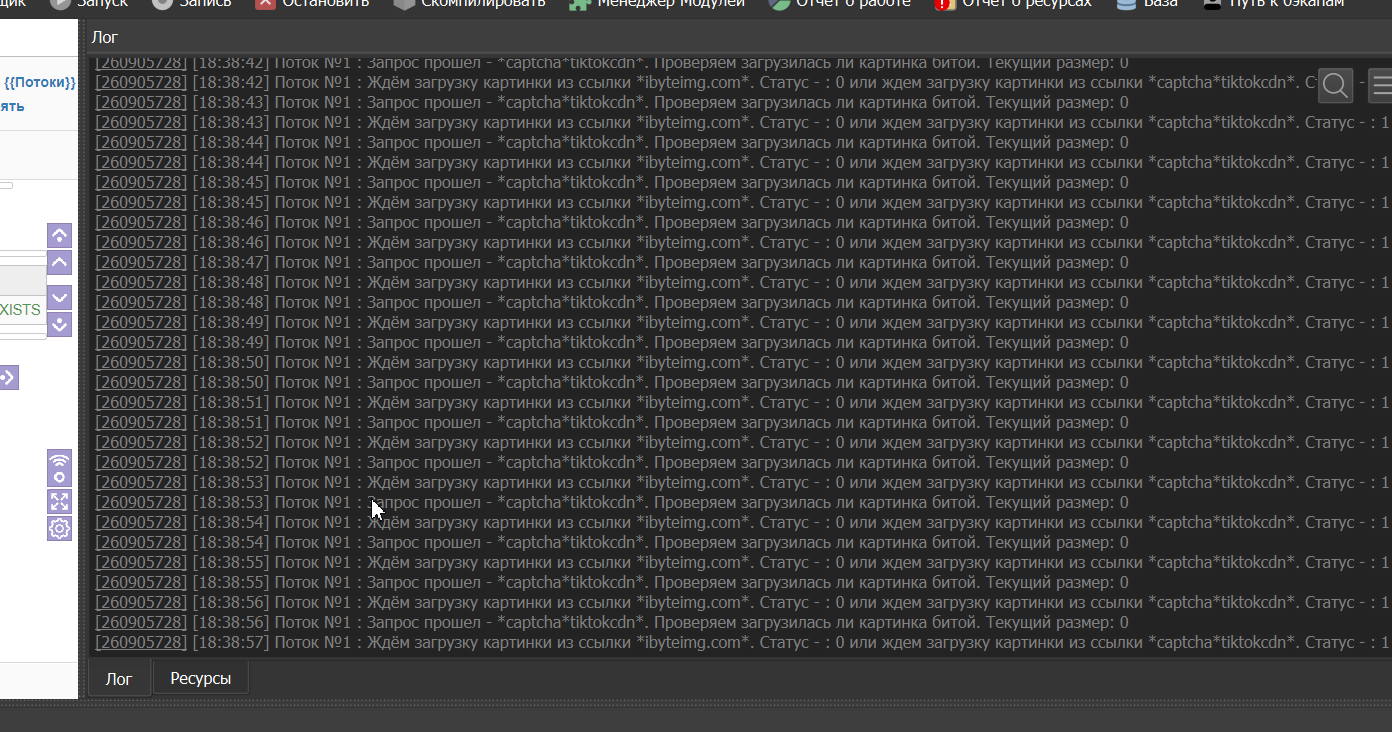The height and width of the screenshot is (732, 1392).
Task: Stop the script with Остановить
Action: coord(312,3)
